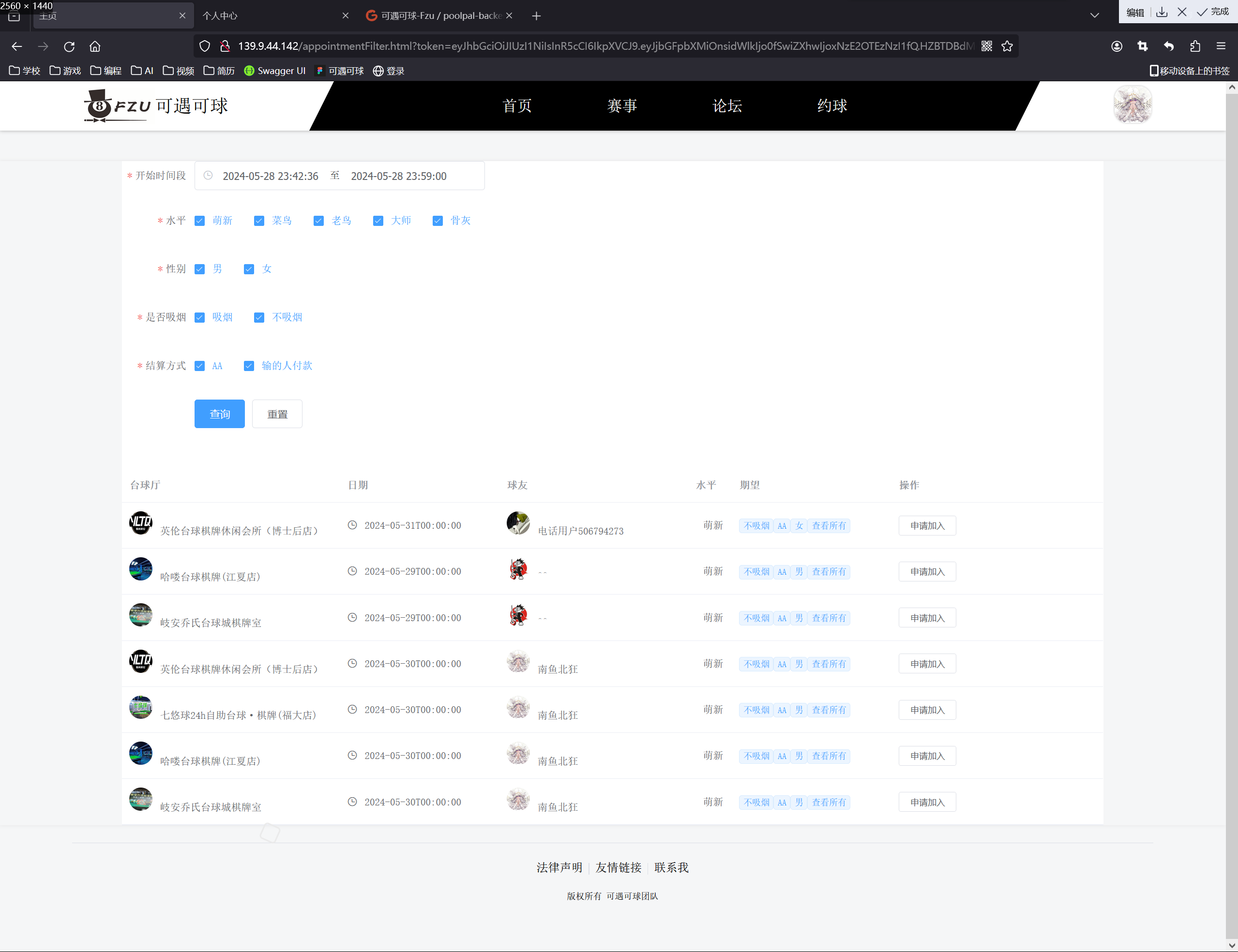Viewport: 1238px width, 952px height.
Task: Click the screenshot crop tool icon
Action: click(x=1142, y=46)
